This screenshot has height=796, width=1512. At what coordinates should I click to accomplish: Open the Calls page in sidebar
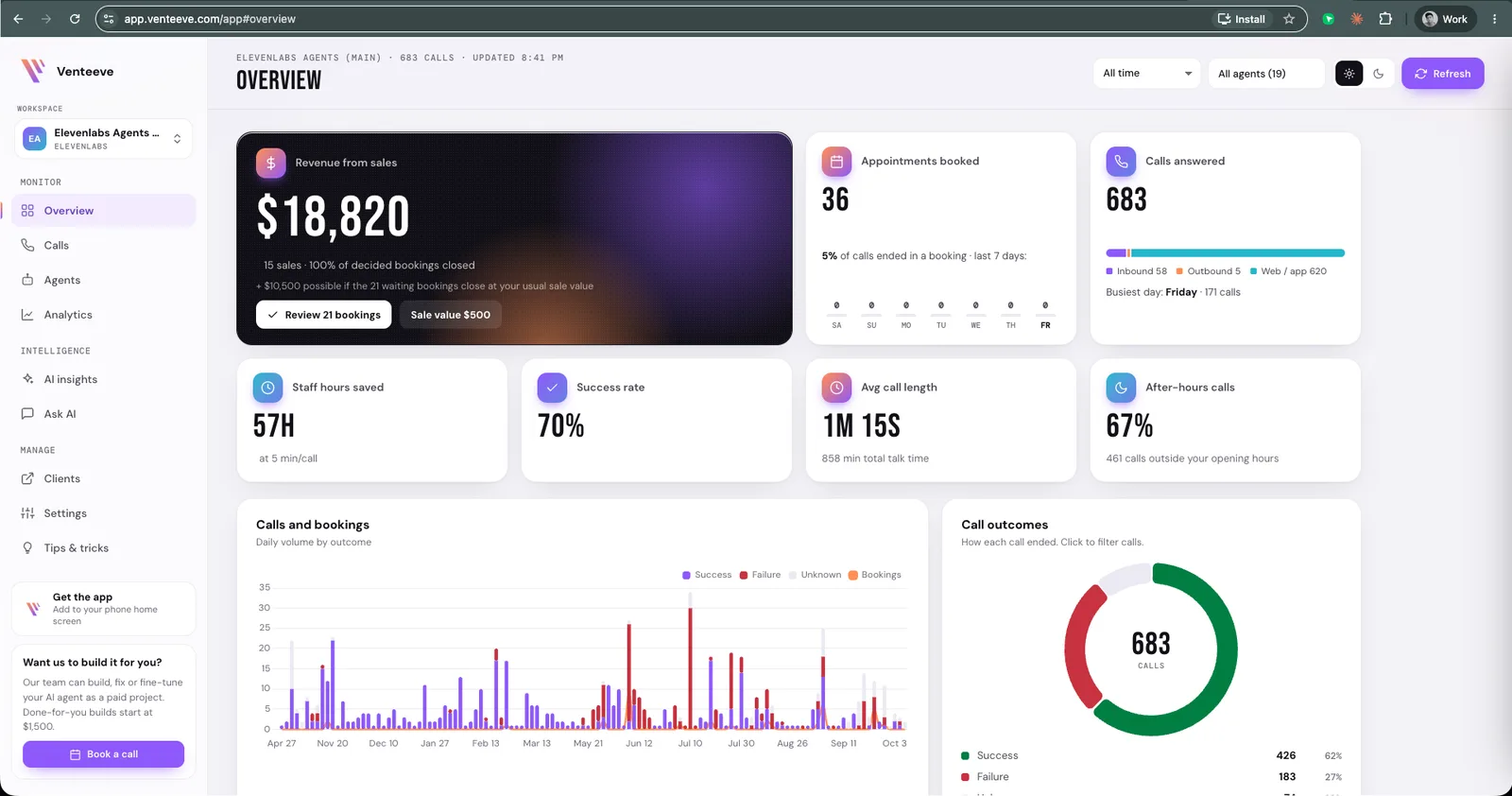(103, 246)
